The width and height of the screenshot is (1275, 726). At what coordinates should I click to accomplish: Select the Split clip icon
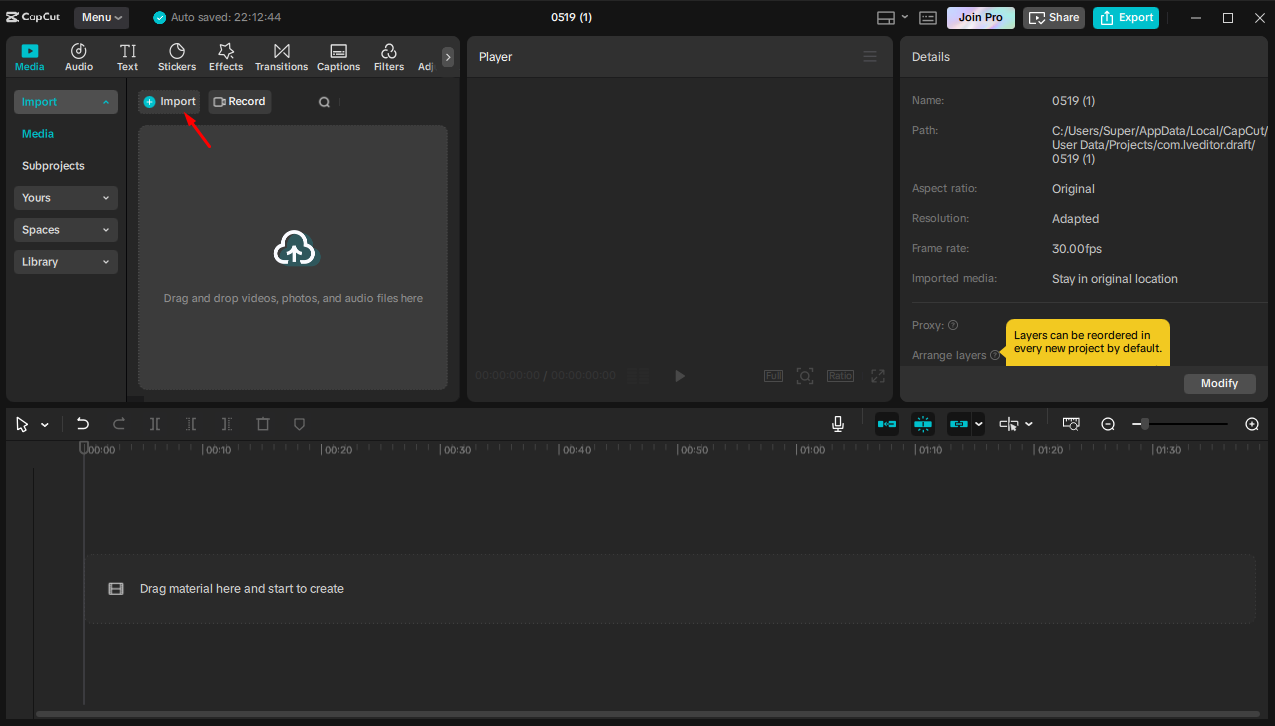(155, 424)
